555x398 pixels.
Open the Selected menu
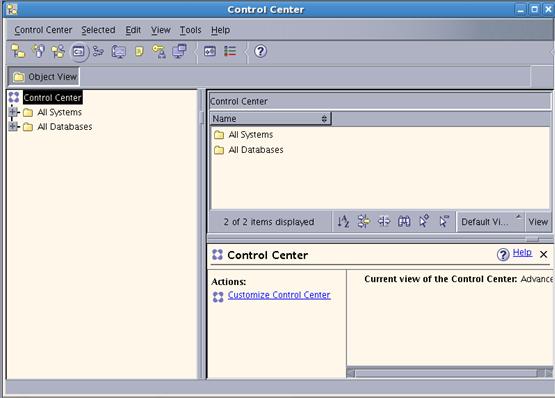(x=98, y=30)
